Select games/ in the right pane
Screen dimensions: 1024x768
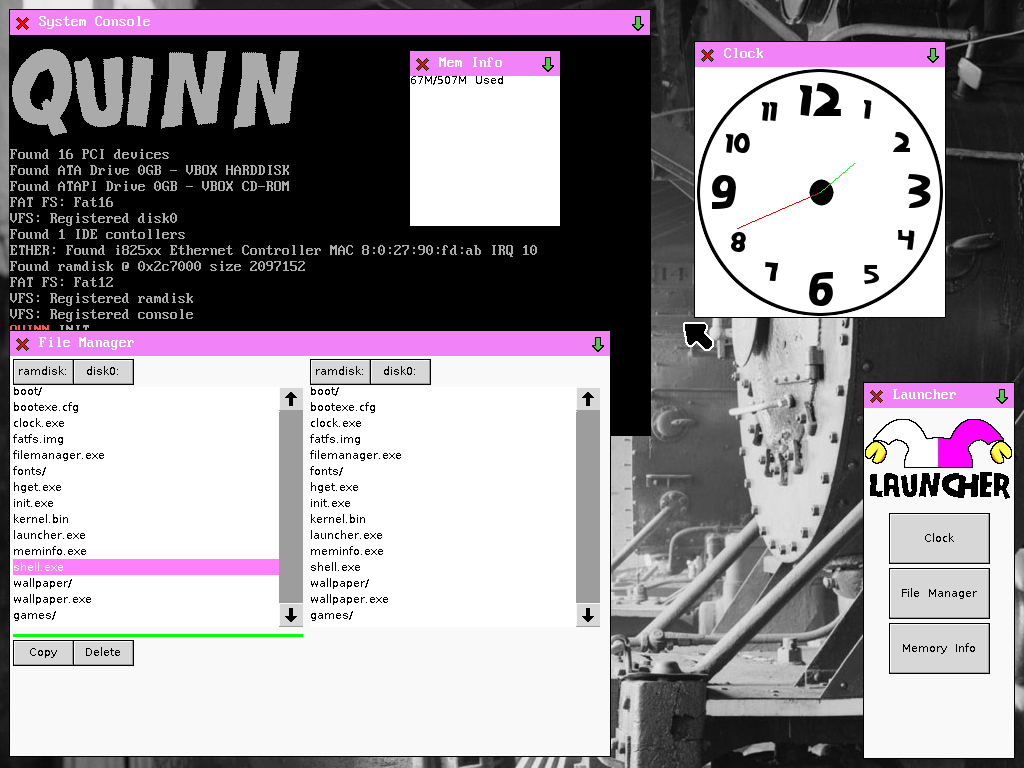[443, 615]
